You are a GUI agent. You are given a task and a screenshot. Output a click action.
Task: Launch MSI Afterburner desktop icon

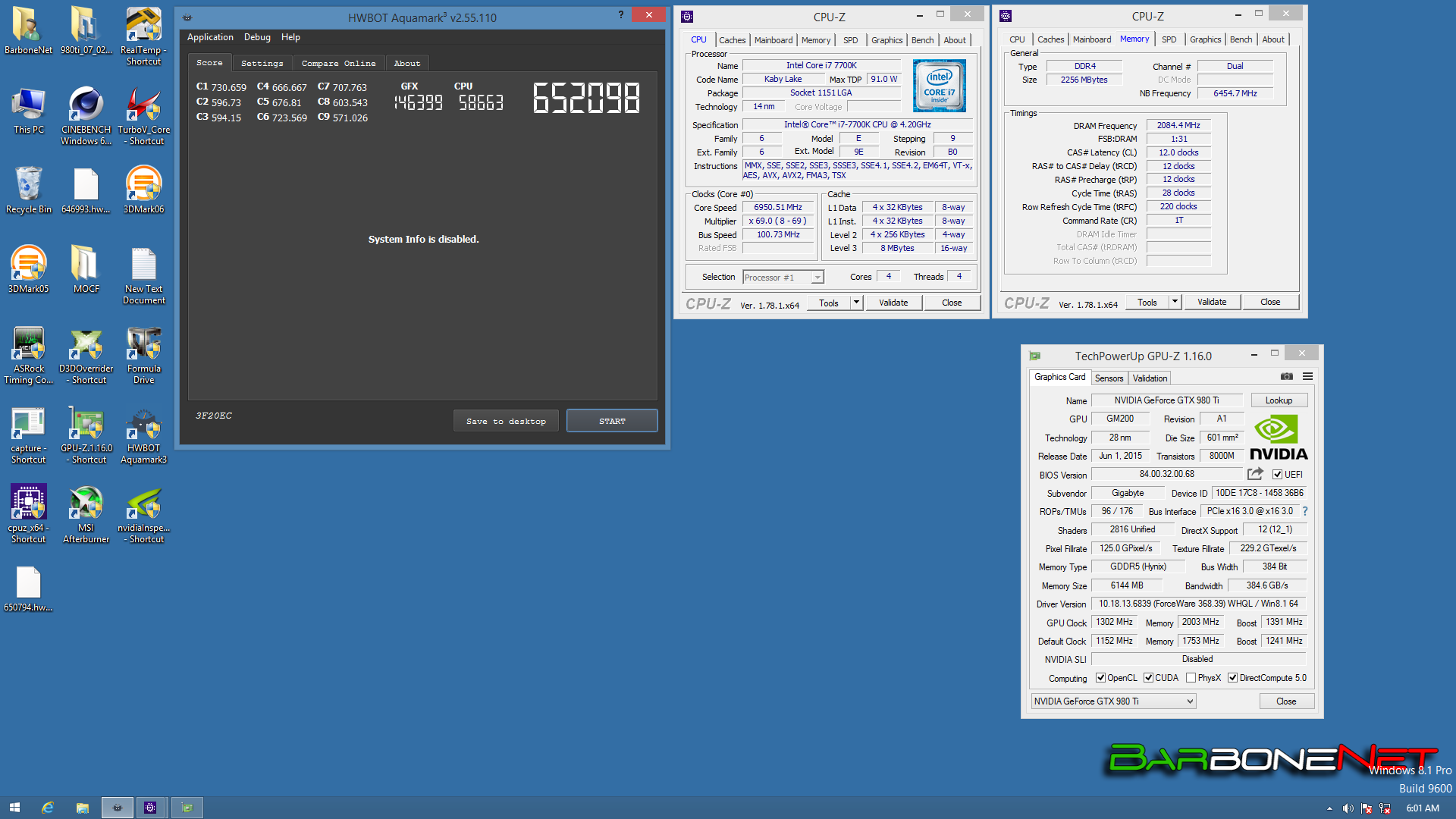point(86,514)
